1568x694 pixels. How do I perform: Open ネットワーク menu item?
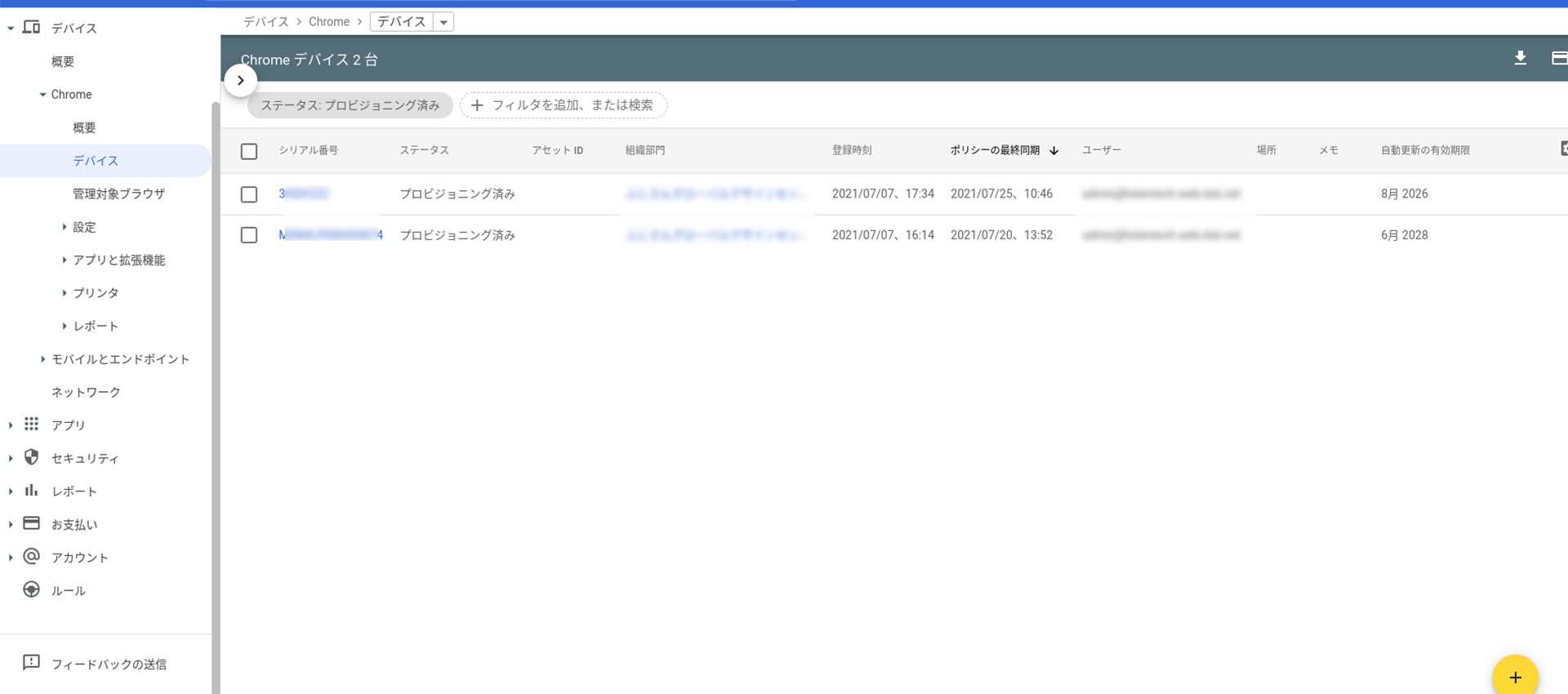86,392
